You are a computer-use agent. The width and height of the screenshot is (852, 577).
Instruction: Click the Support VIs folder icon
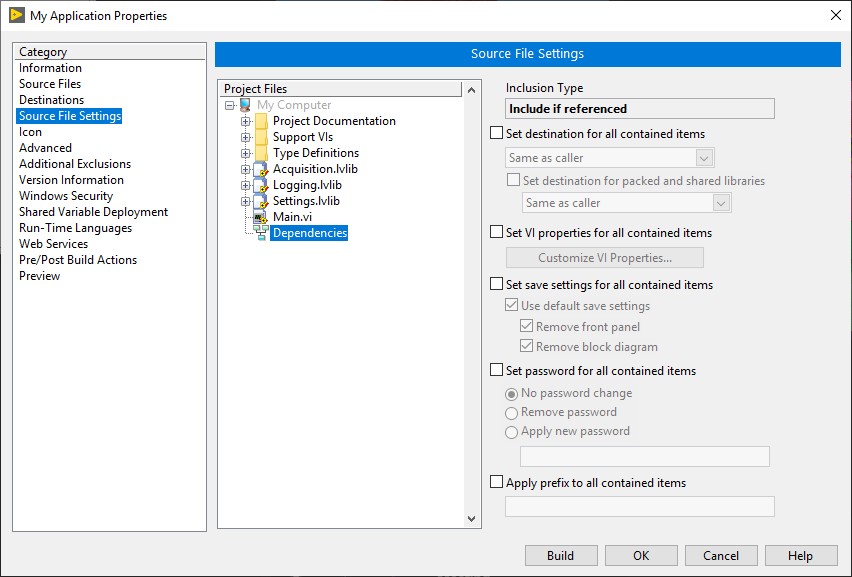point(261,137)
